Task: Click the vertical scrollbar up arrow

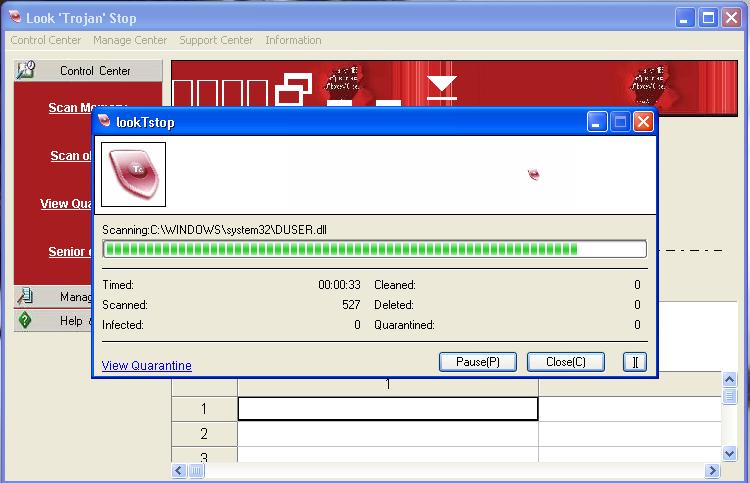Action: (729, 380)
